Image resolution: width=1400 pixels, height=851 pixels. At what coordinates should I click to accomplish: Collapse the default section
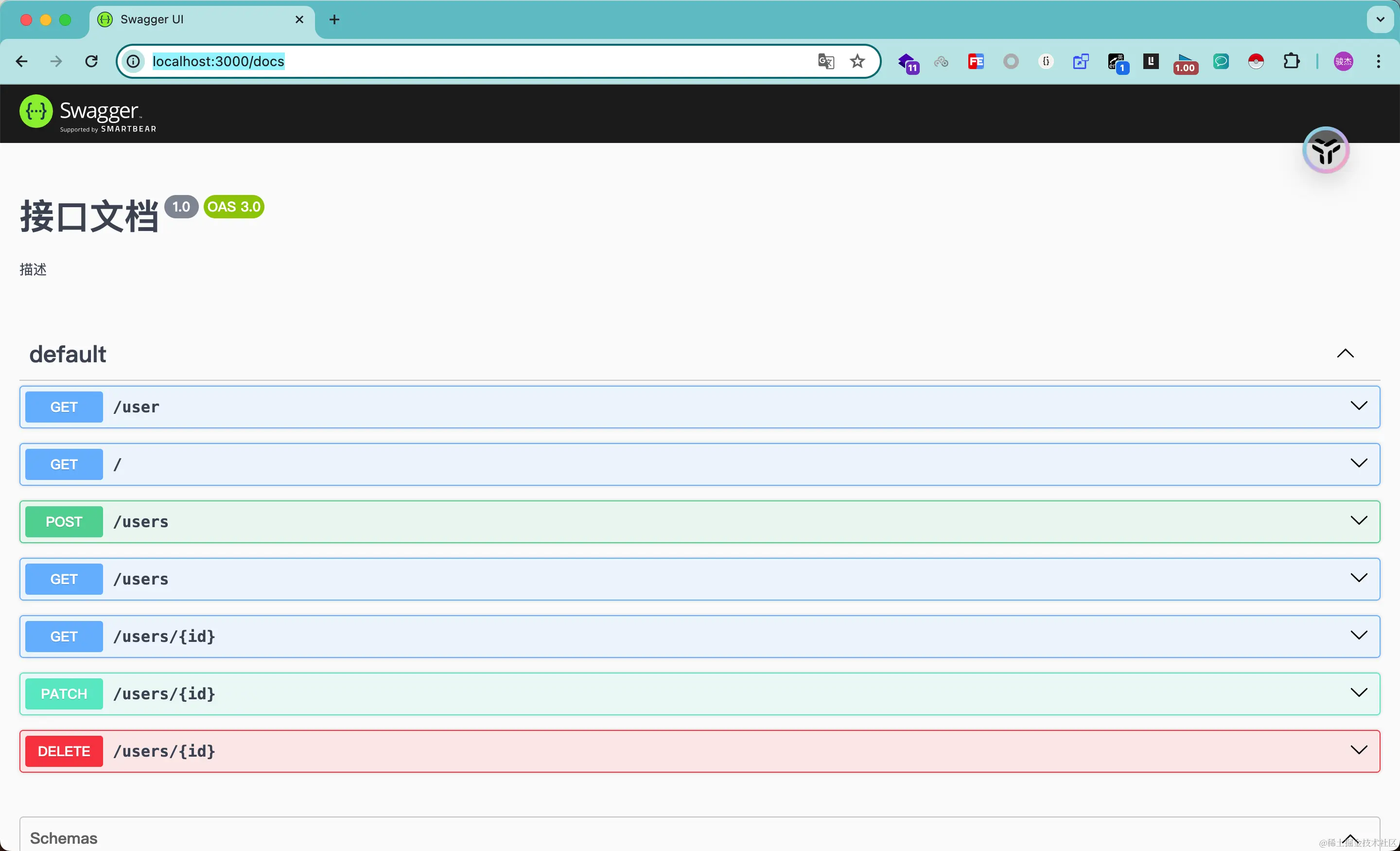coord(1345,354)
